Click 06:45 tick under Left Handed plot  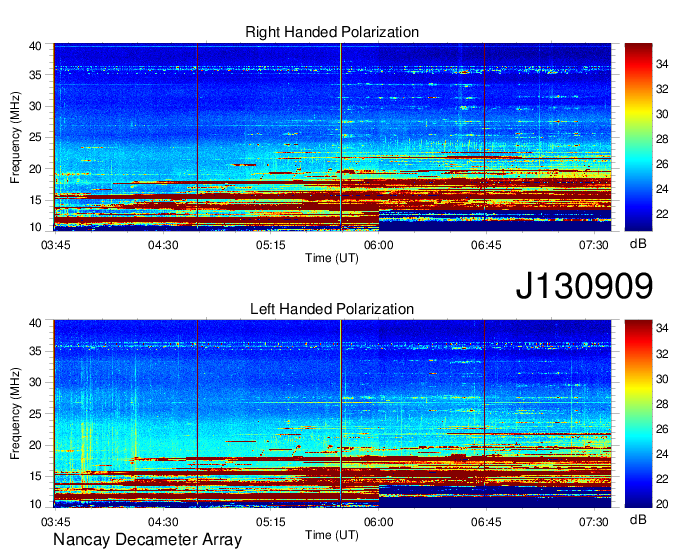486,522
